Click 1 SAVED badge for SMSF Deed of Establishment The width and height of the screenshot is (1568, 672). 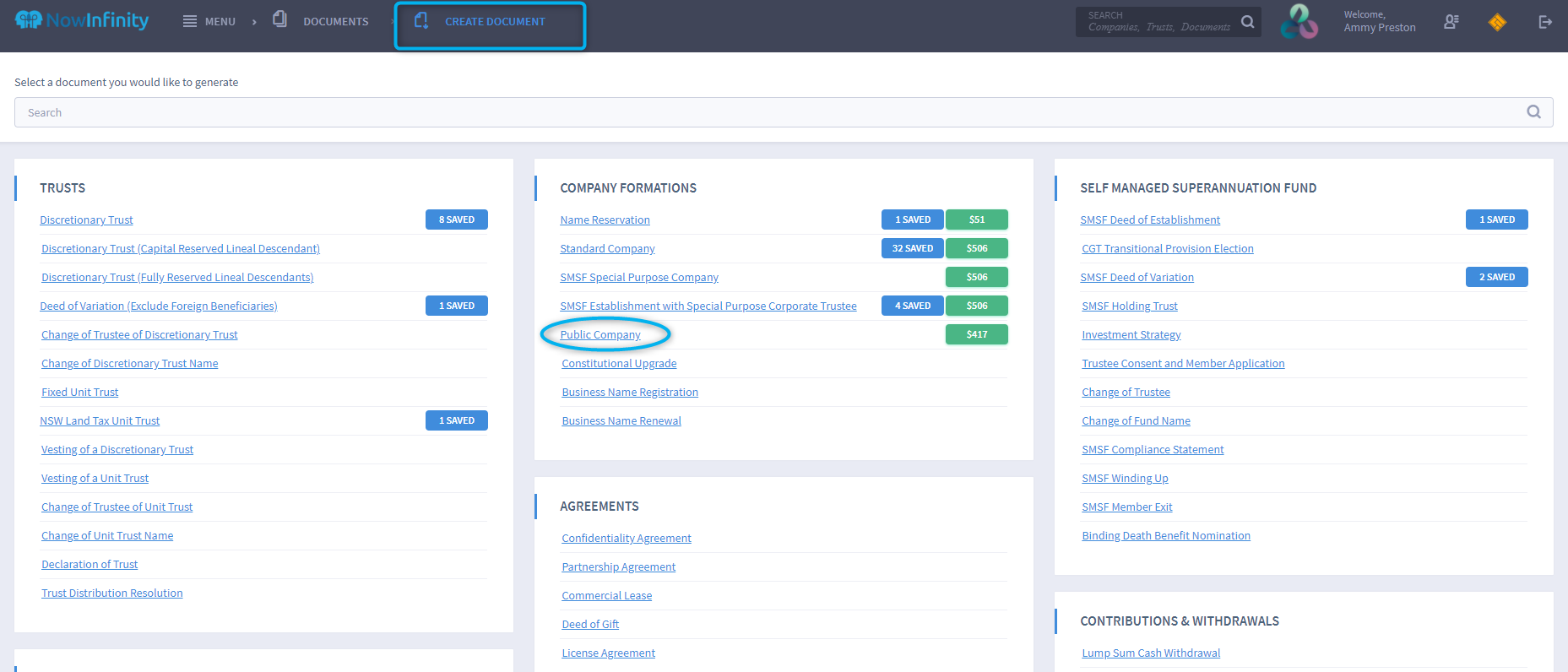pyautogui.click(x=1497, y=219)
